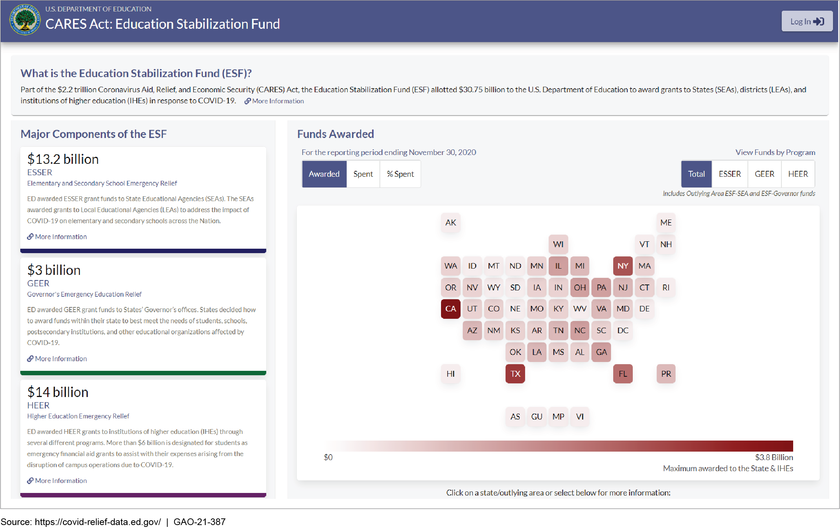
Task: Select the Awarded view toggle
Action: click(x=324, y=174)
